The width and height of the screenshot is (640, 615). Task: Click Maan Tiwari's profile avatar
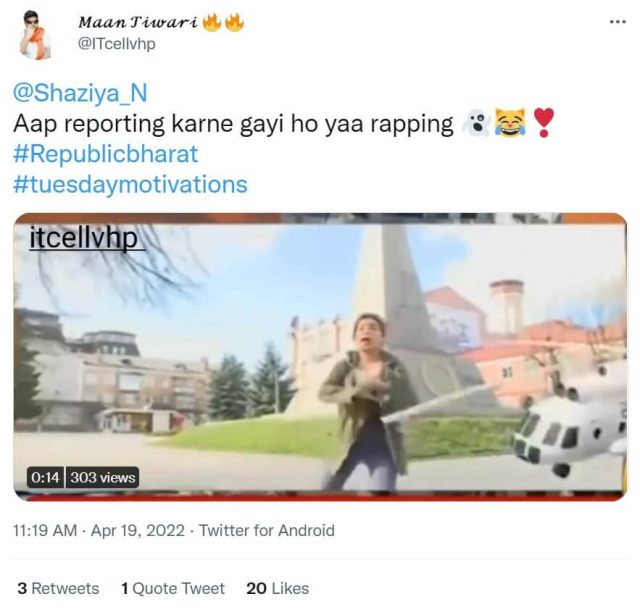click(36, 35)
